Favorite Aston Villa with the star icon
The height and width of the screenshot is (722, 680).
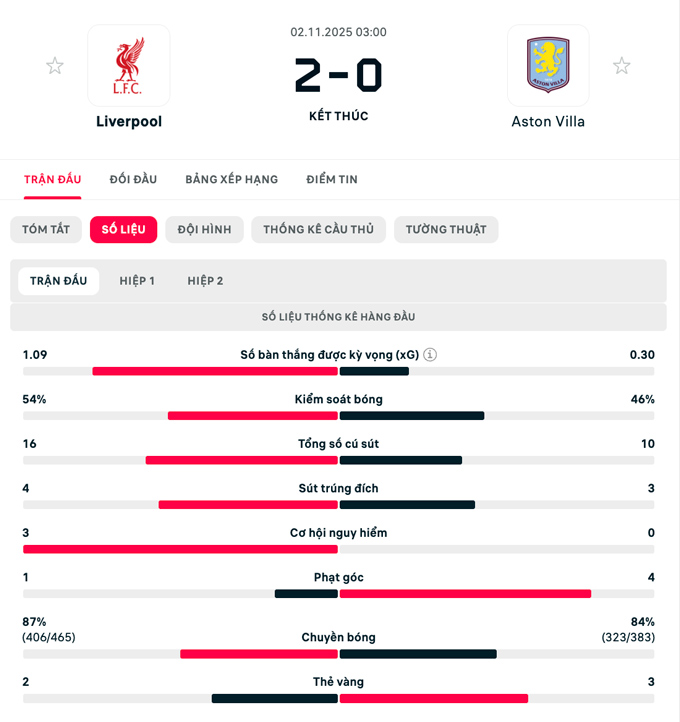(x=622, y=66)
